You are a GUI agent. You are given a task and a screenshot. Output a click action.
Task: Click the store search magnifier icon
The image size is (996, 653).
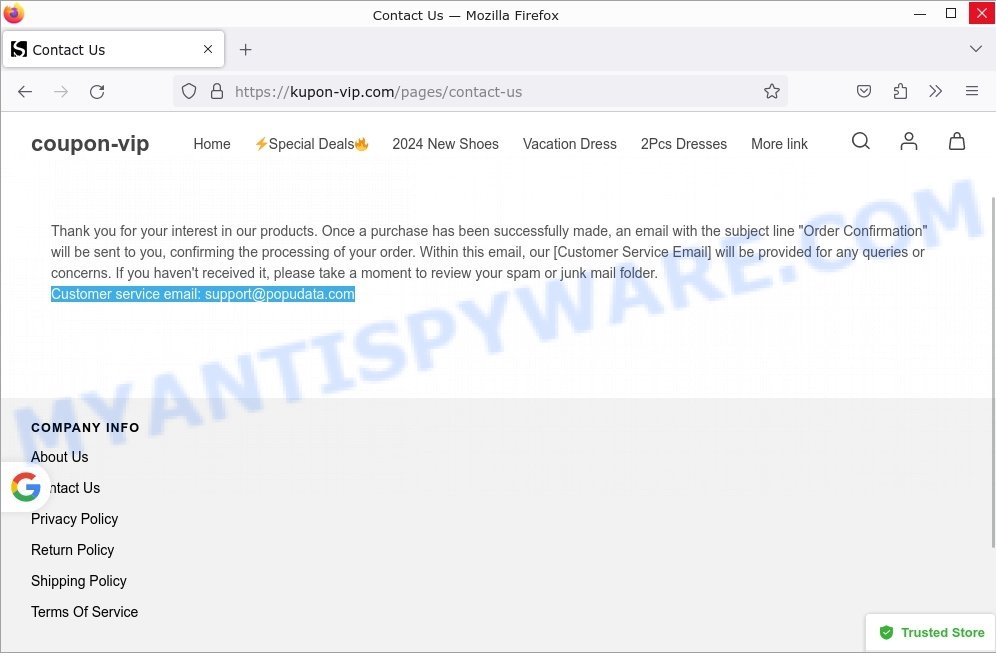[861, 141]
